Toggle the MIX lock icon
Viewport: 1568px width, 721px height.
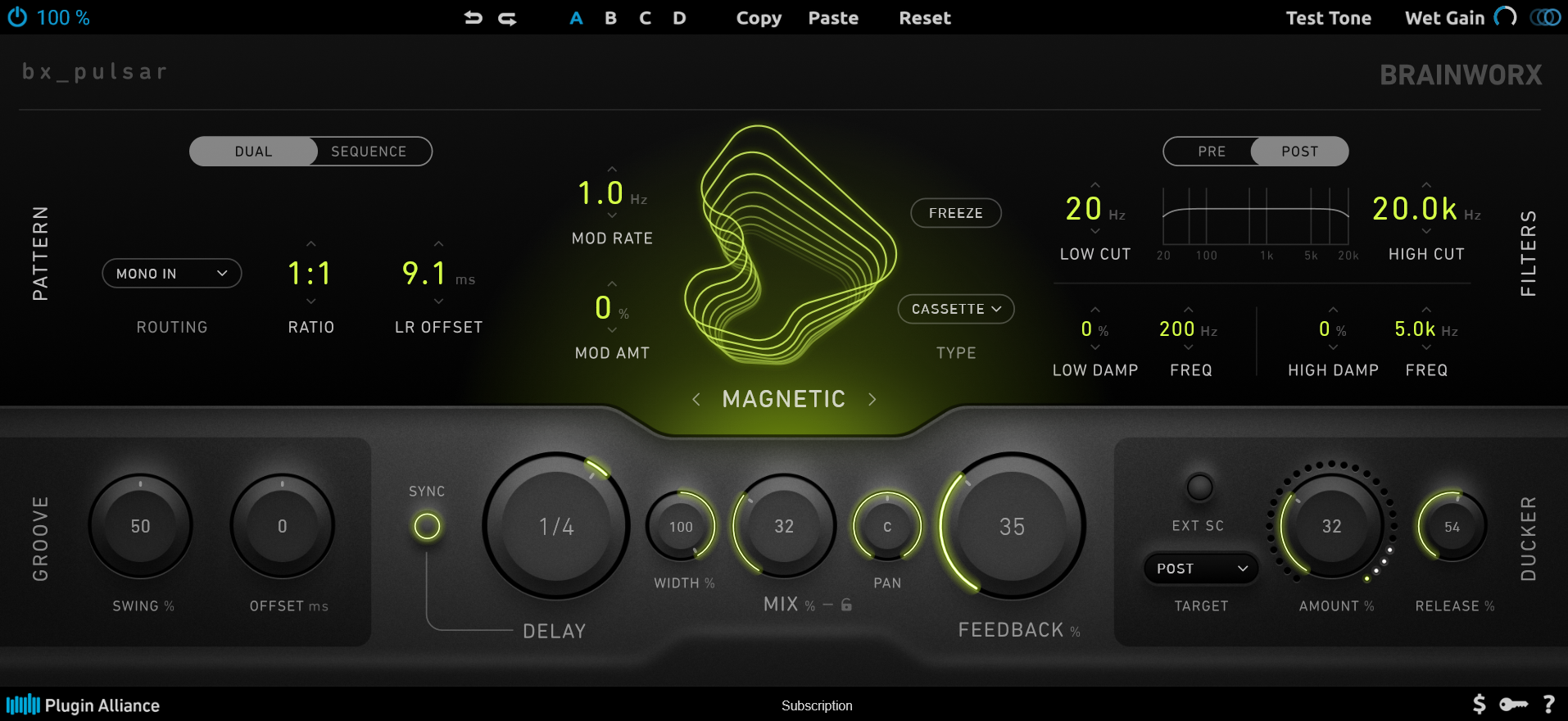[x=846, y=605]
